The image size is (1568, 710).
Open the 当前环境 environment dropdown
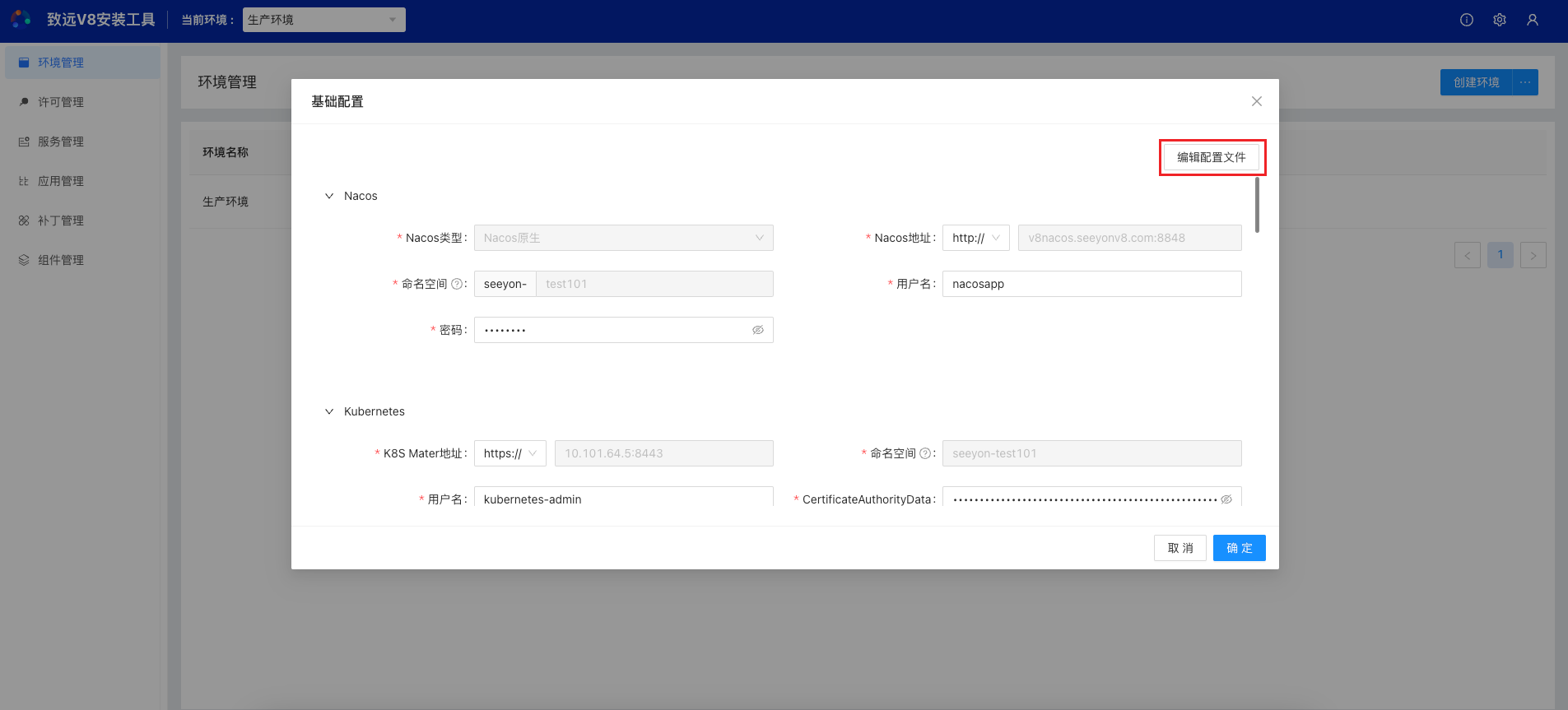pos(323,20)
